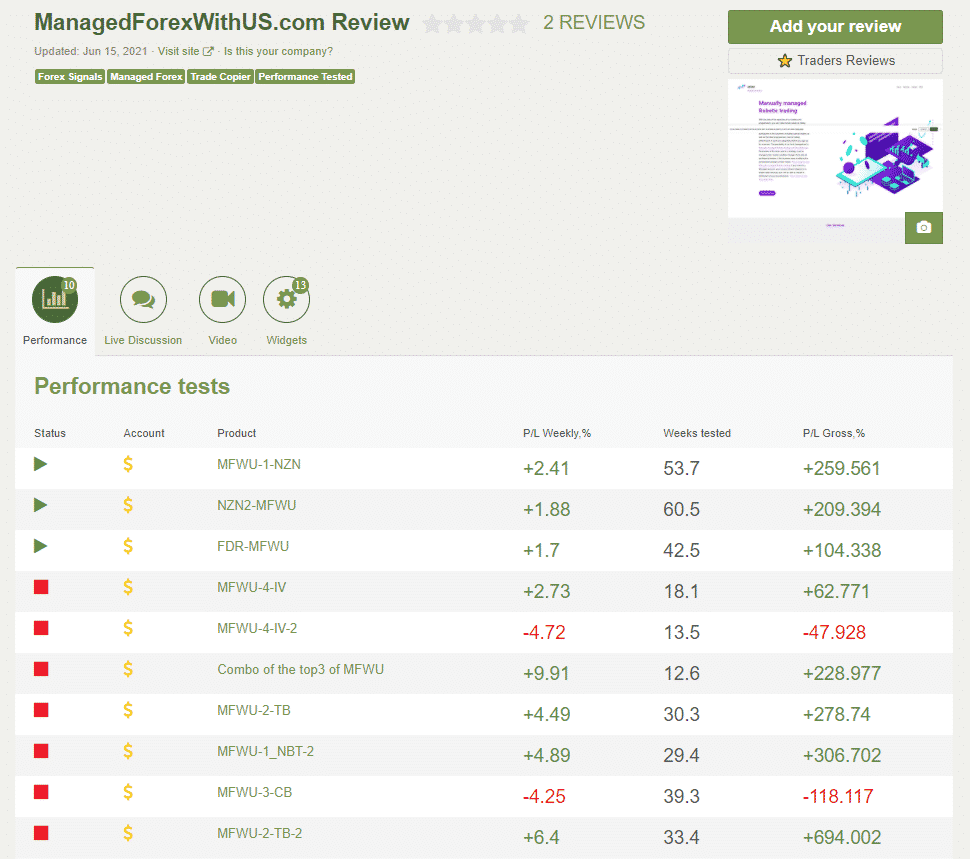This screenshot has height=859, width=970.
Task: Click the +9.91 weekly value
Action: [x=546, y=673]
